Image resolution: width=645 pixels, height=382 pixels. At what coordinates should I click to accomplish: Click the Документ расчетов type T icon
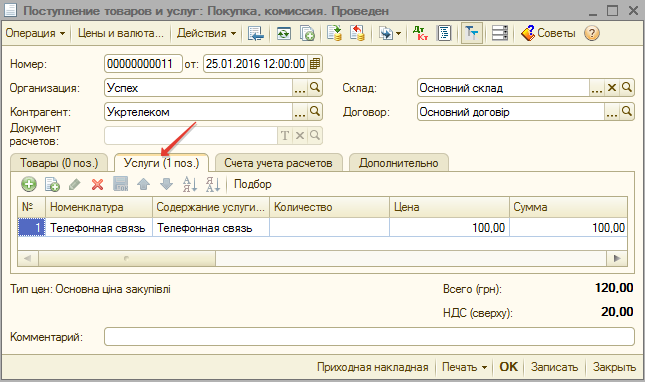285,135
